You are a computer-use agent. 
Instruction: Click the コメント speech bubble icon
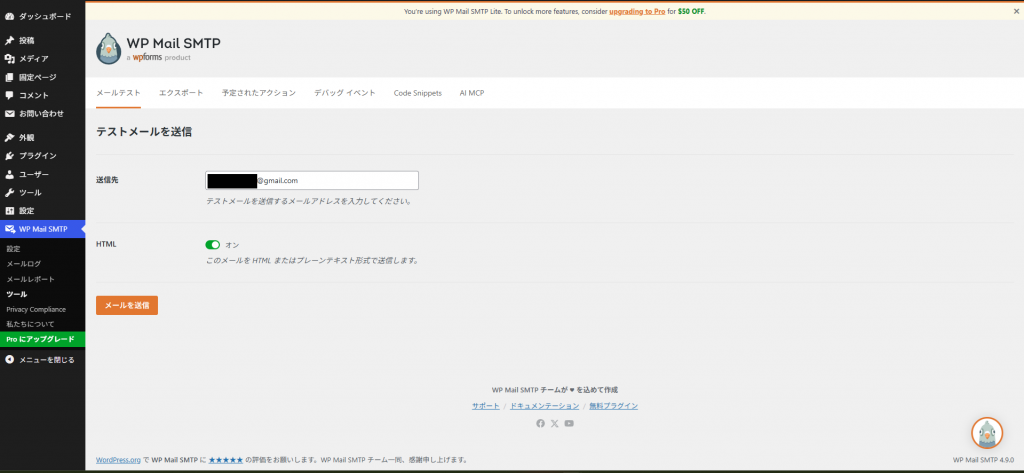[9, 95]
